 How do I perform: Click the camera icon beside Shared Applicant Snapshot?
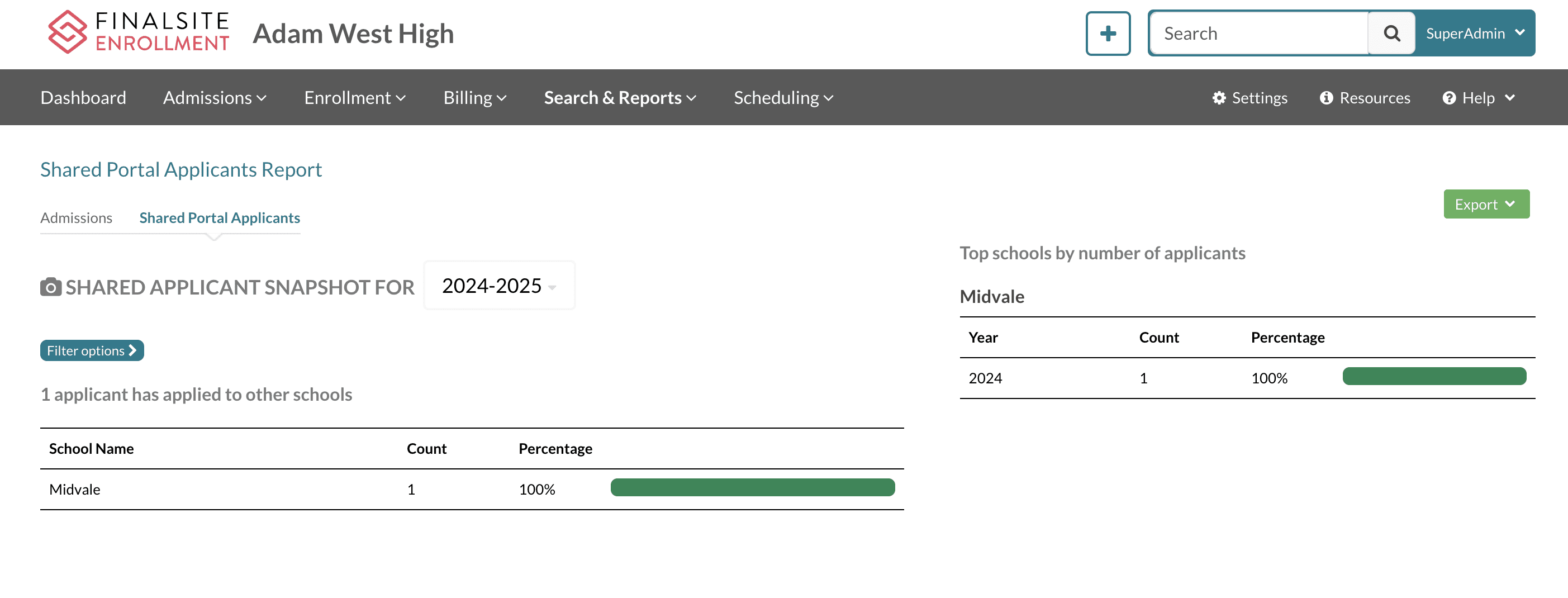coord(51,287)
